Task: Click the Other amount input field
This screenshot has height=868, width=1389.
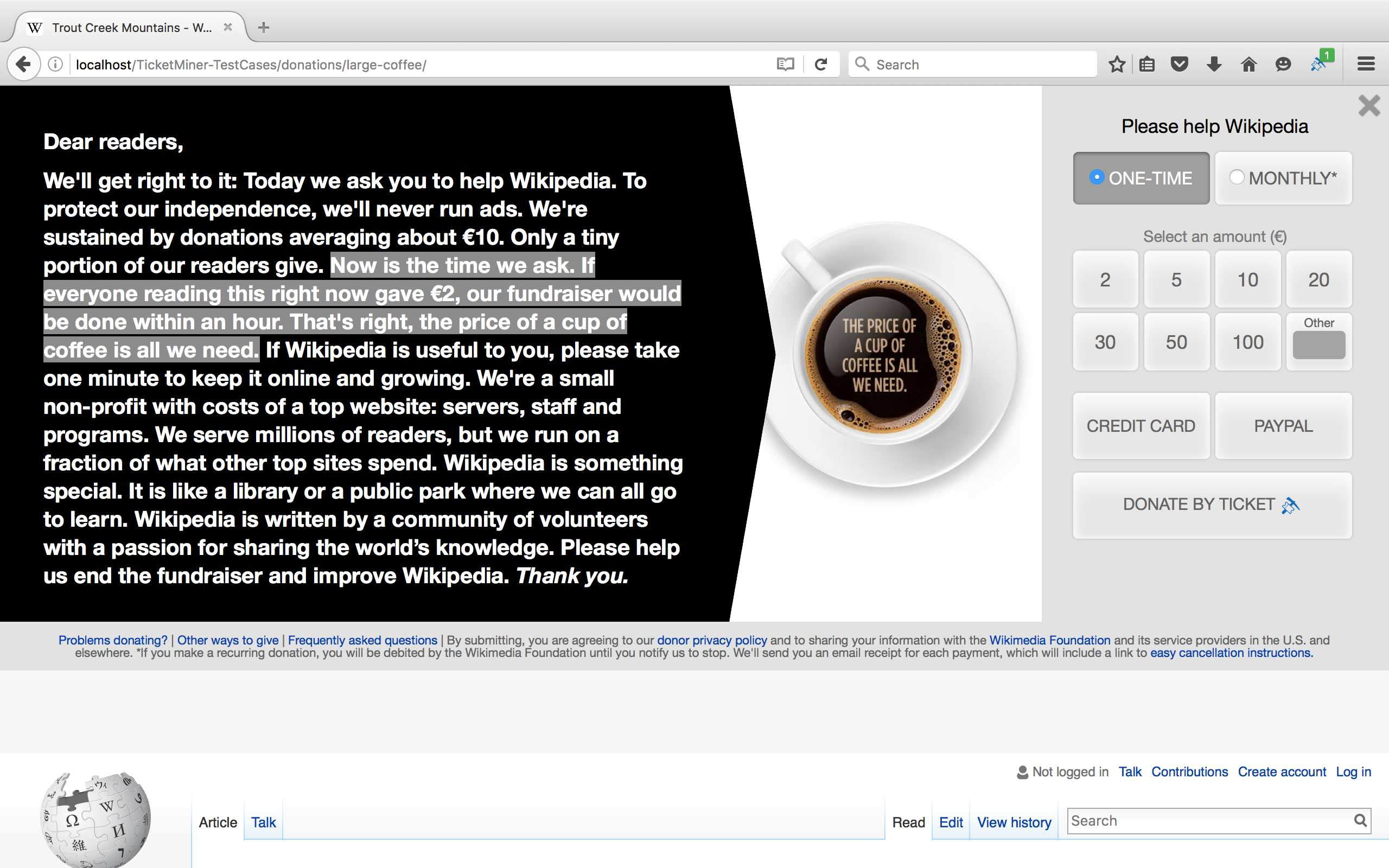Action: [x=1318, y=346]
